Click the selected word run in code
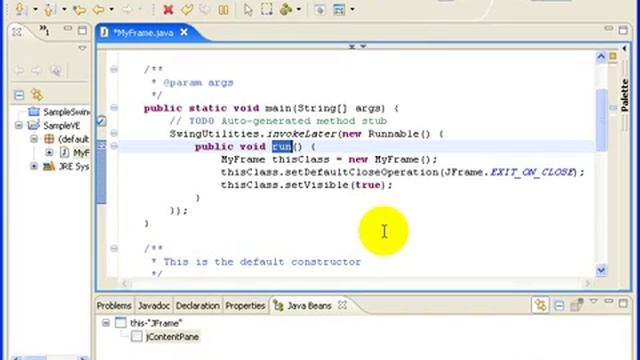The height and width of the screenshot is (360, 640). click(x=282, y=146)
